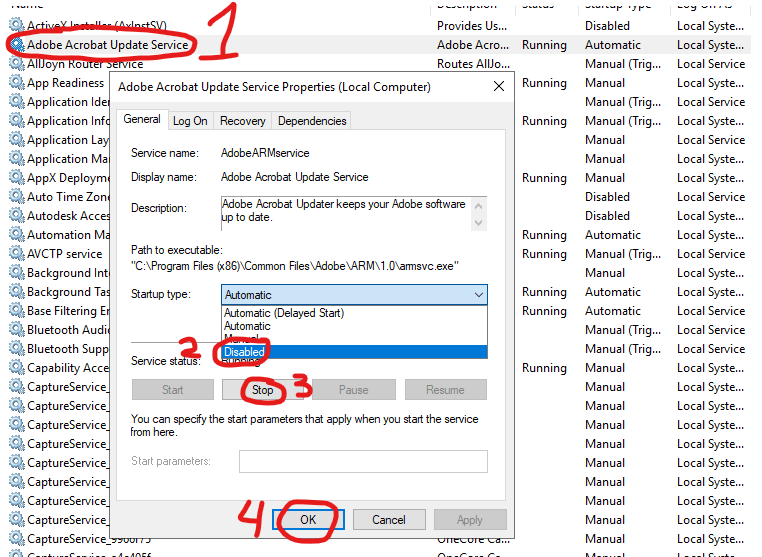The image size is (762, 557).
Task: Select the AllJoyn Router Service name
Action: [x=85, y=64]
